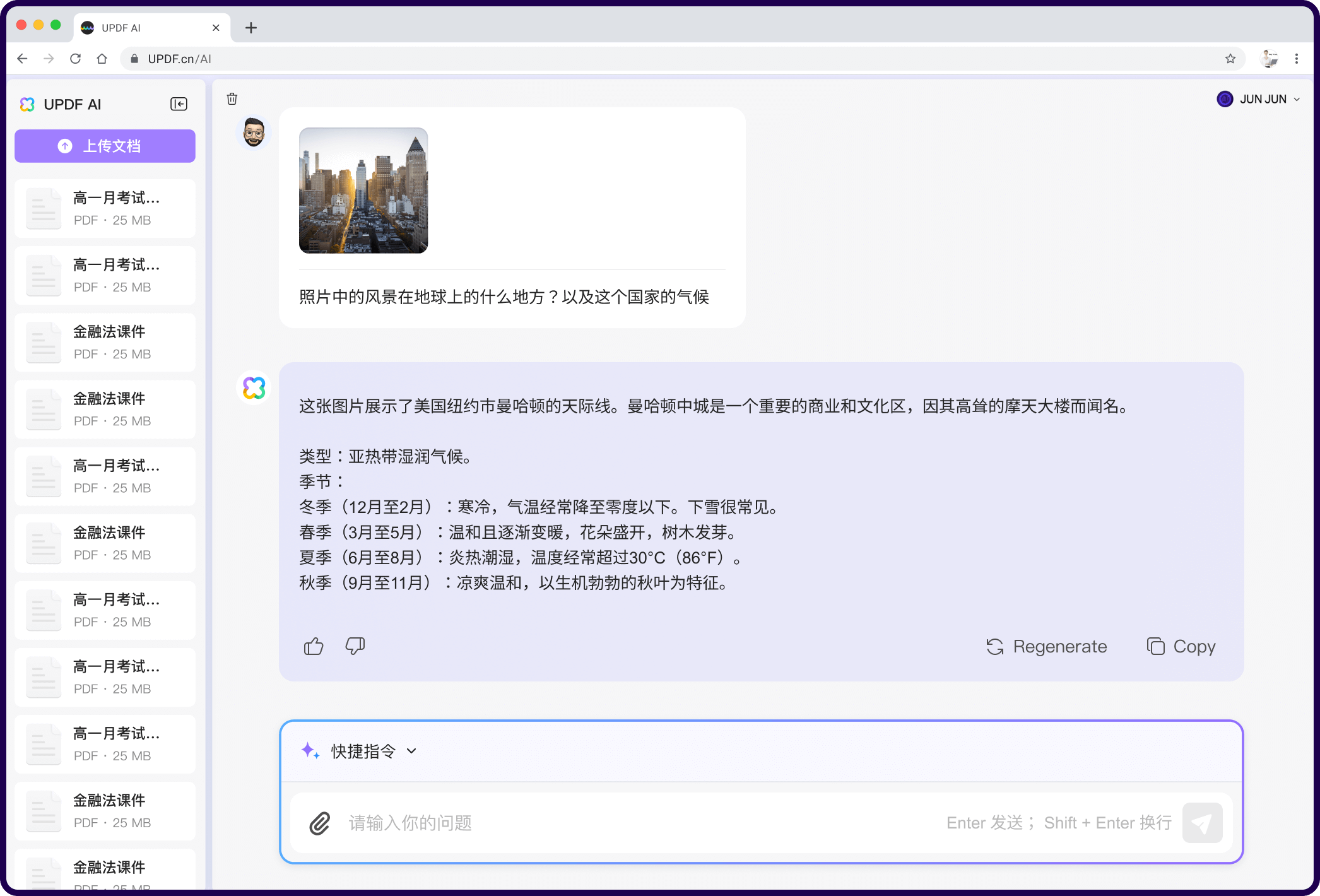Open the sixth 高一月考试 PDF in sidebar
The height and width of the screenshot is (896, 1320).
(105, 743)
